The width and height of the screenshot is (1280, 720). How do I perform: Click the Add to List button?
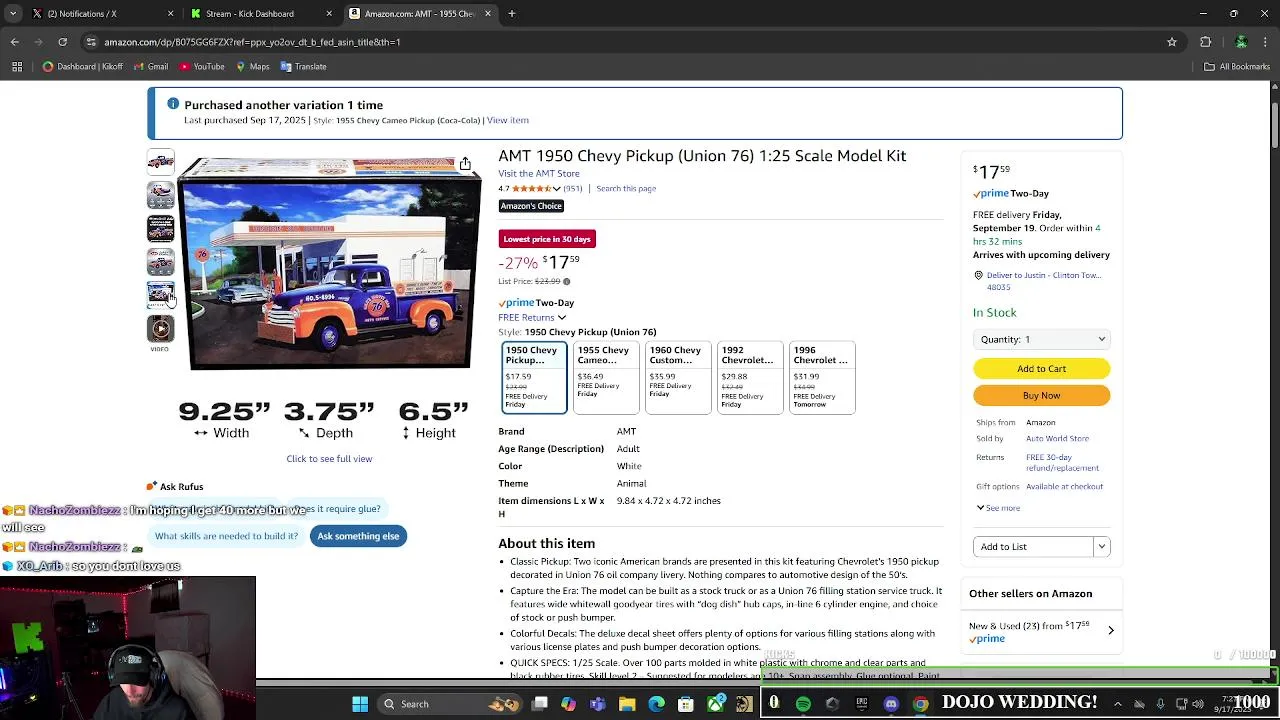(1033, 547)
